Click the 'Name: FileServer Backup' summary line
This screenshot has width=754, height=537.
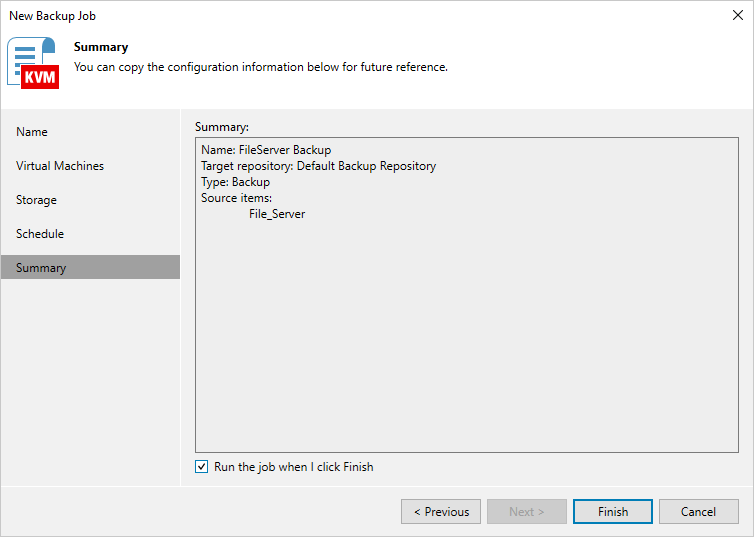266,150
